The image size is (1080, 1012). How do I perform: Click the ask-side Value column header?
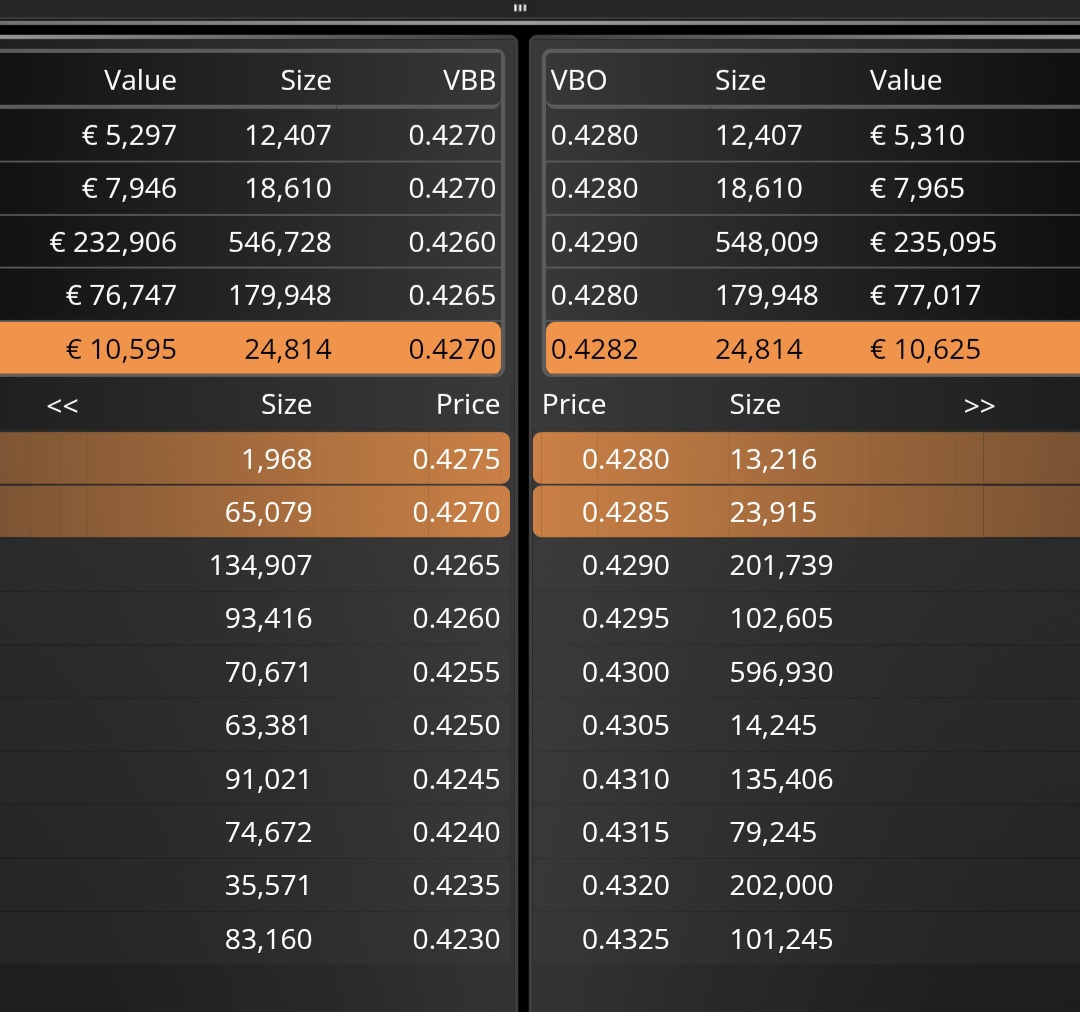tap(905, 81)
